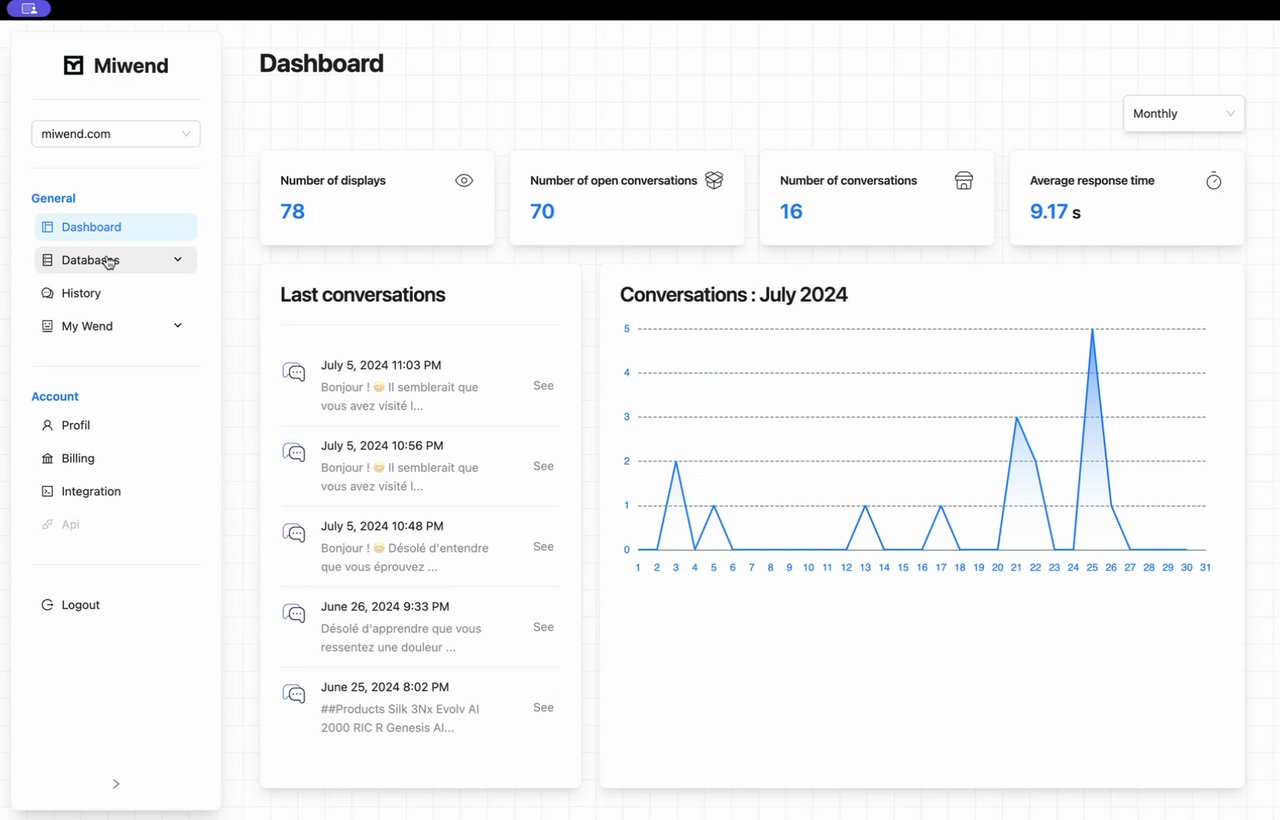Image resolution: width=1280 pixels, height=820 pixels.
Task: Click the 'Conversations : July 2024' chart title
Action: click(734, 295)
